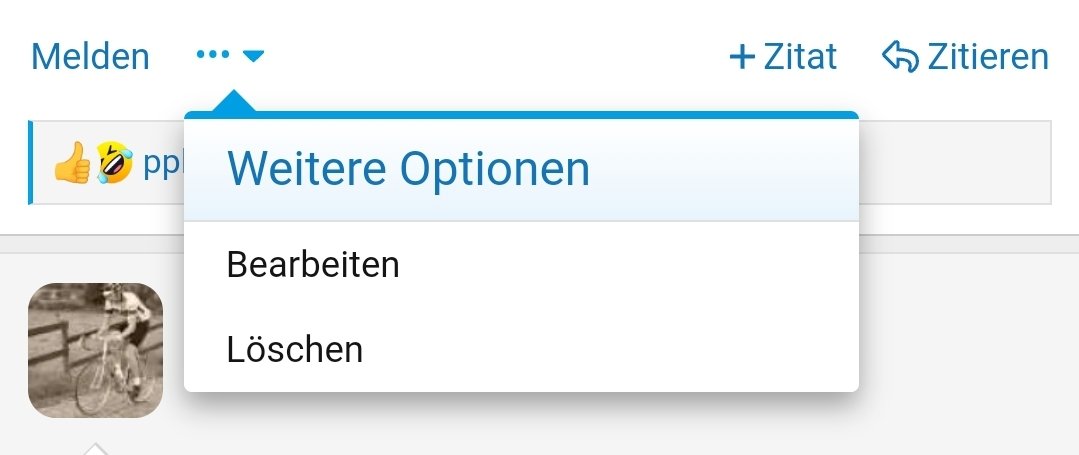Open the username next to reaction emojis
The width and height of the screenshot is (1079, 455).
[x=162, y=163]
